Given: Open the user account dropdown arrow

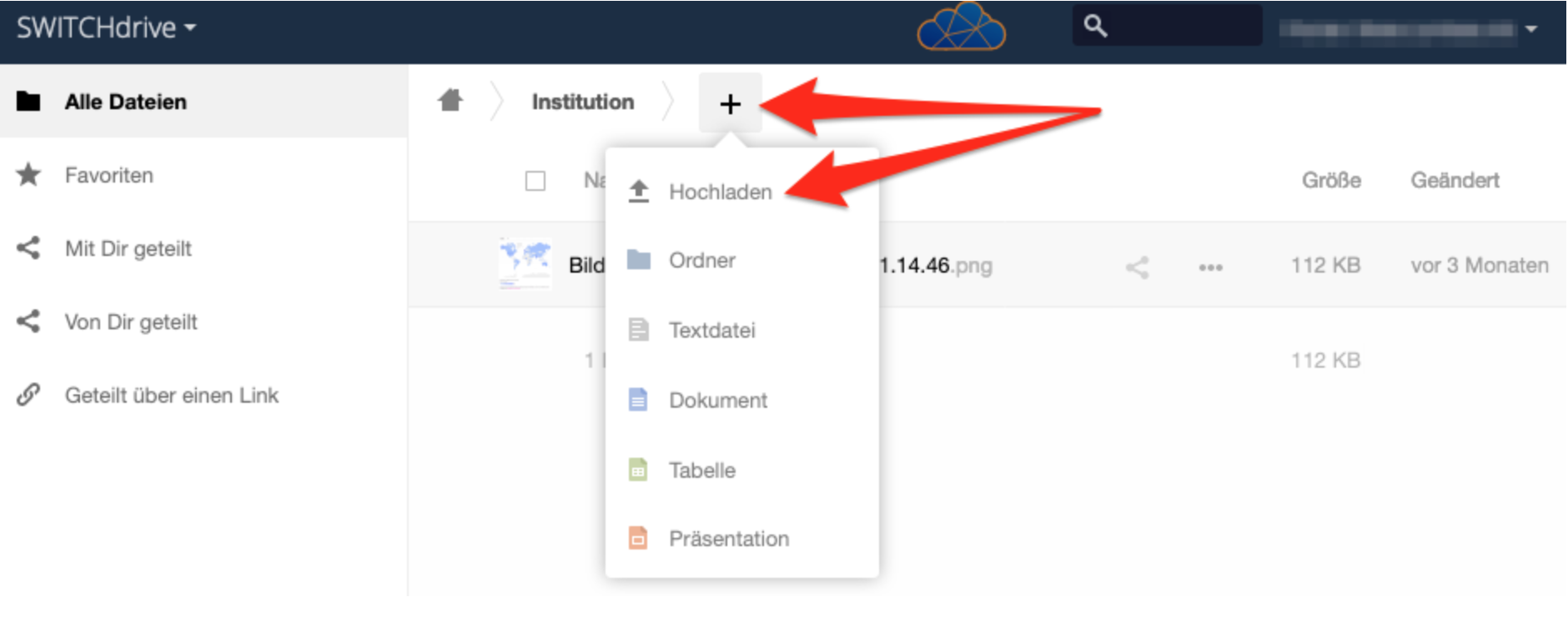Looking at the screenshot, I should pos(1531,29).
